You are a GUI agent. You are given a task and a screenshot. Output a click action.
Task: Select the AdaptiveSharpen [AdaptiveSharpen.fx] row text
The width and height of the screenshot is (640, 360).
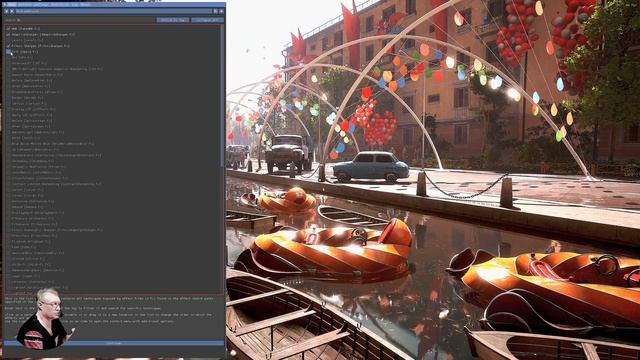coord(43,35)
